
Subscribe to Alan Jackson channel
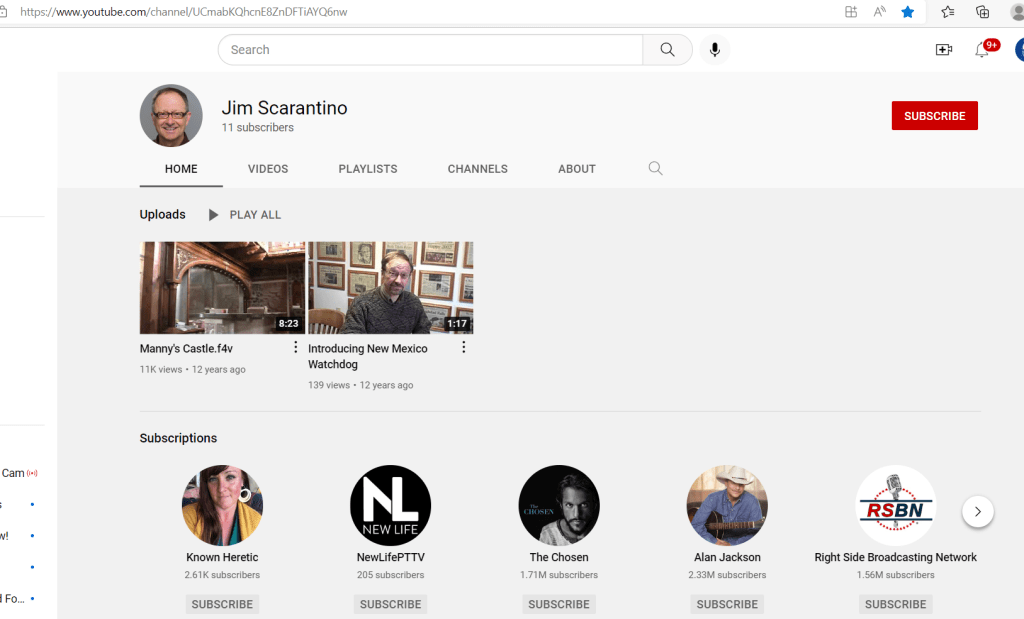coord(727,604)
